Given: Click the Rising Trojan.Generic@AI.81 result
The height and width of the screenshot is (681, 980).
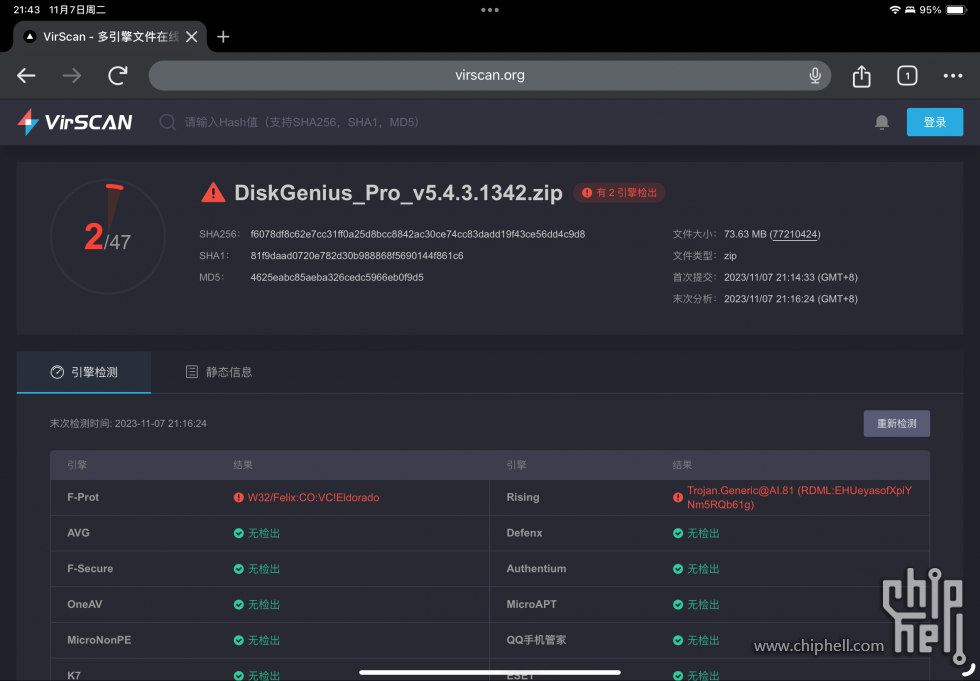Looking at the screenshot, I should click(x=799, y=497).
